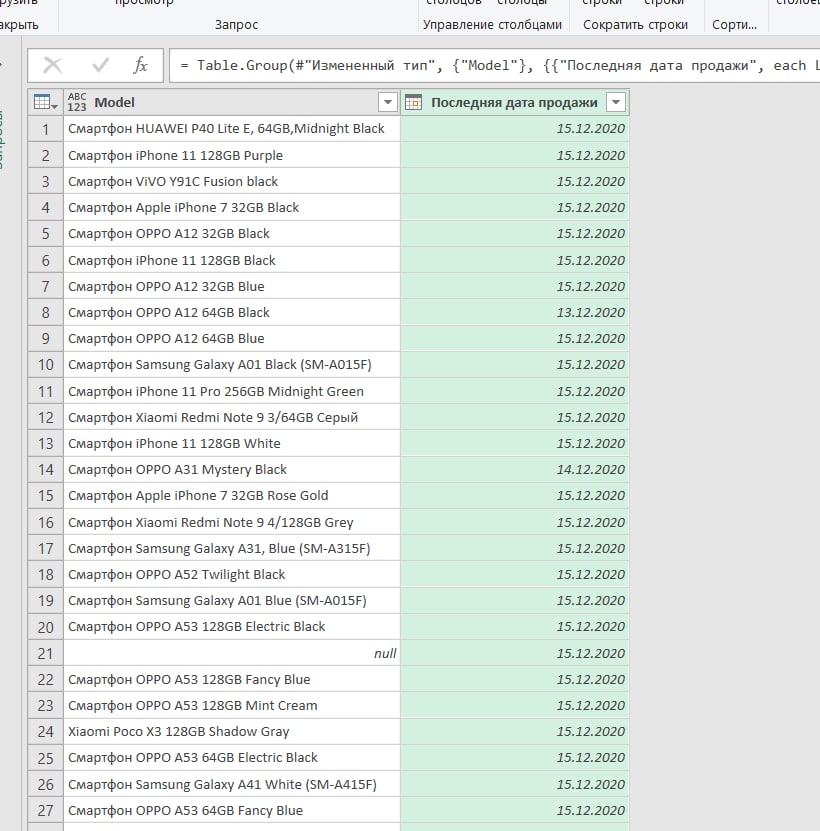Click the Управление столбцами group label
The image size is (820, 831).
492,25
